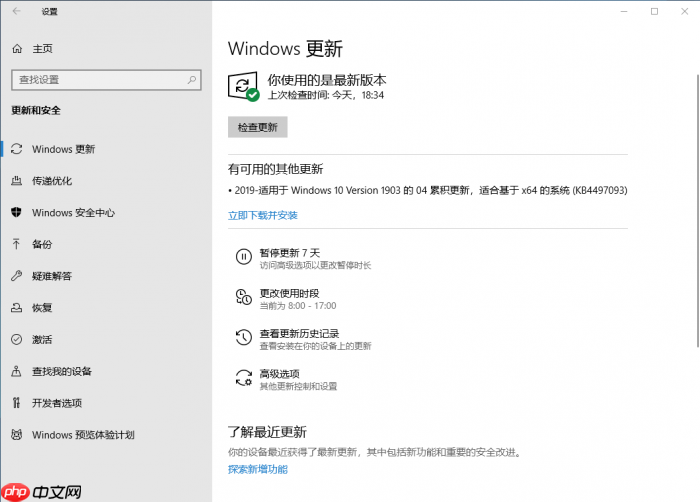Click the 检查更新 button
The height and width of the screenshot is (502, 700).
[258, 127]
